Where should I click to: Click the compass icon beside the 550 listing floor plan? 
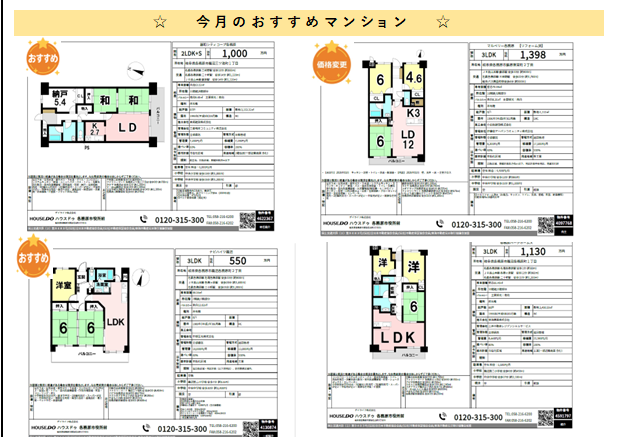141,278
